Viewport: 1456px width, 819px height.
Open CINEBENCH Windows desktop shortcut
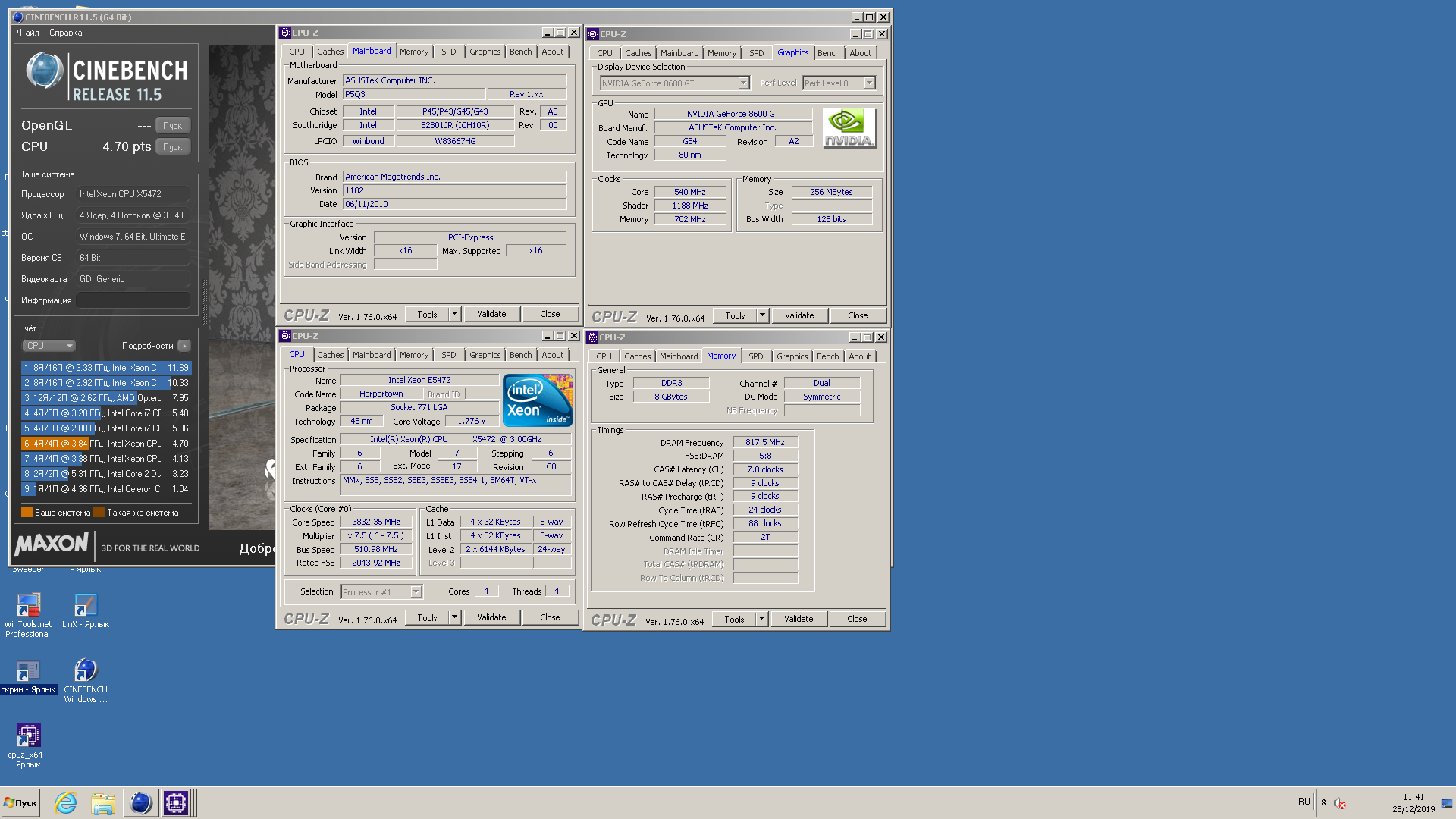86,680
